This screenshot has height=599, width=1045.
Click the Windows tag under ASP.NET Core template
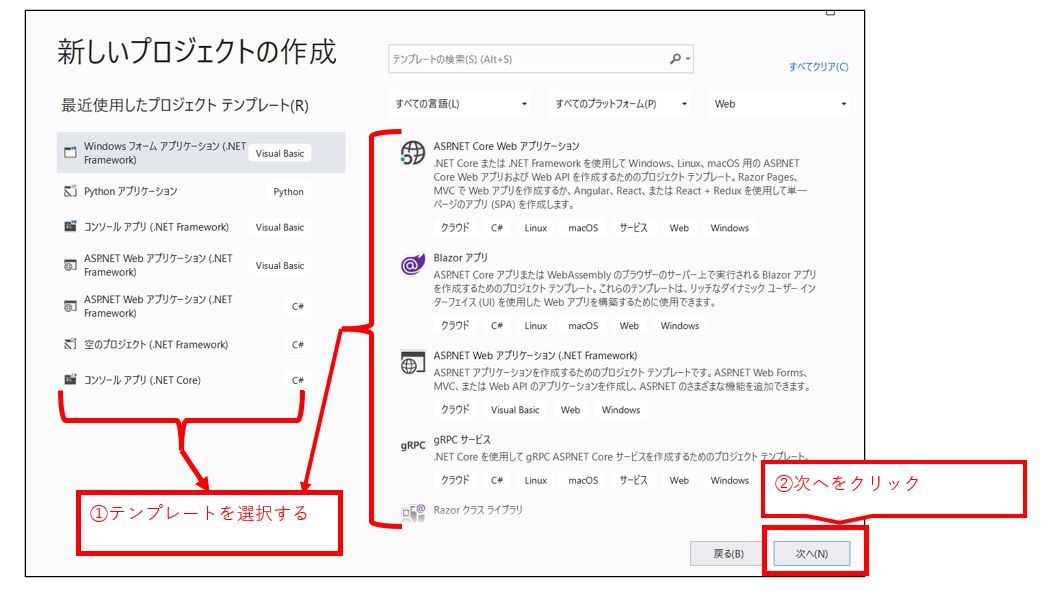730,228
